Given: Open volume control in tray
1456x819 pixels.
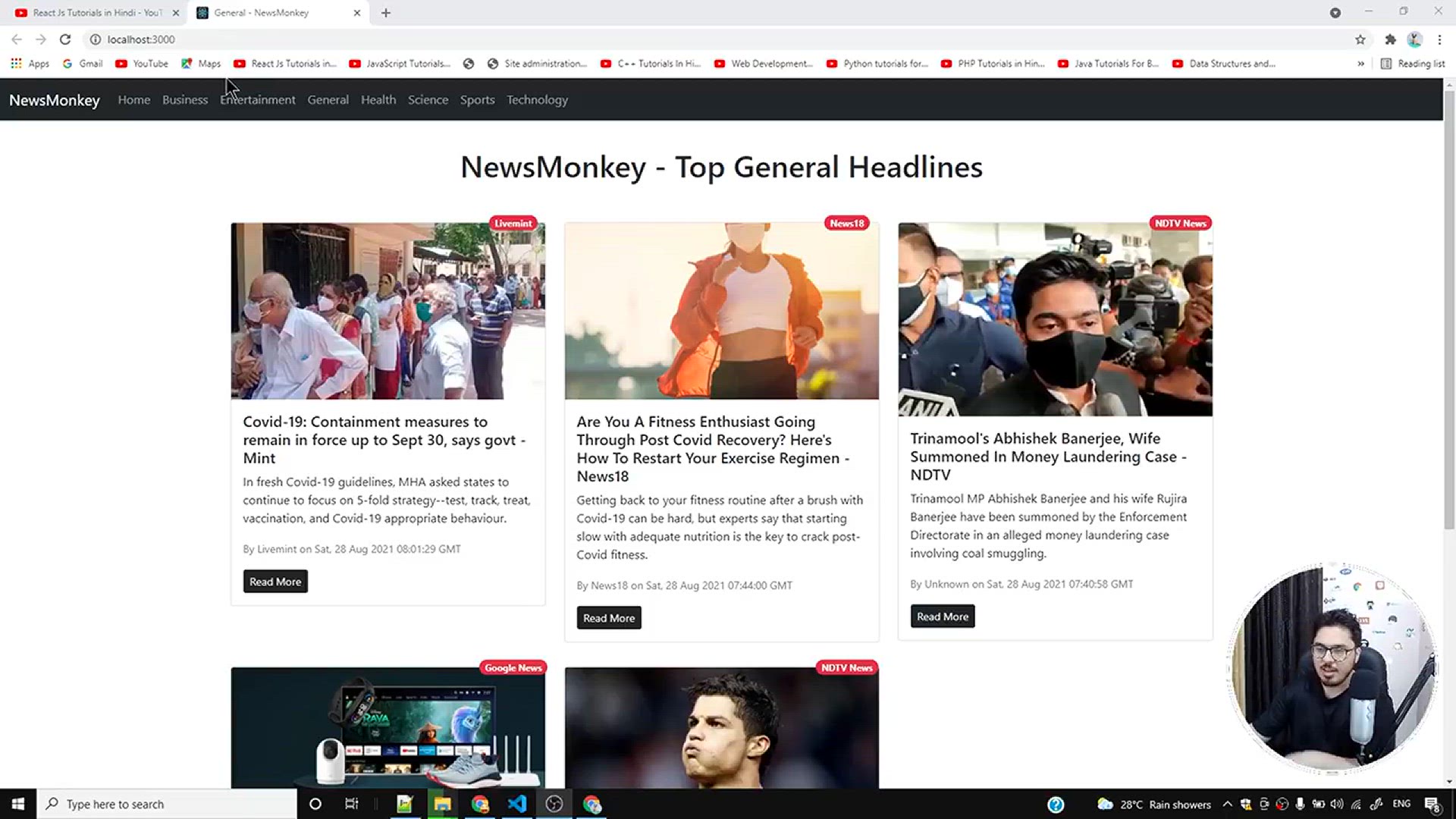Looking at the screenshot, I should tap(1337, 804).
